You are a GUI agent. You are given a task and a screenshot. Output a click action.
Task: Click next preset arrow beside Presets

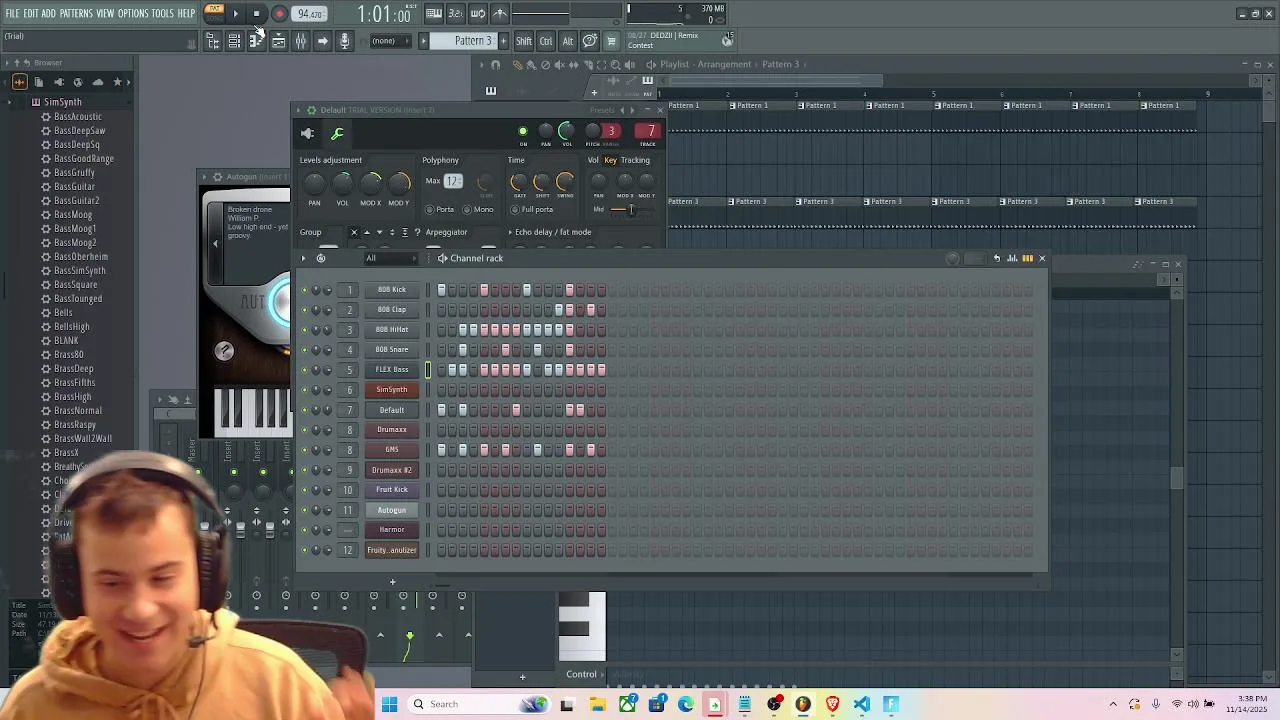[632, 110]
